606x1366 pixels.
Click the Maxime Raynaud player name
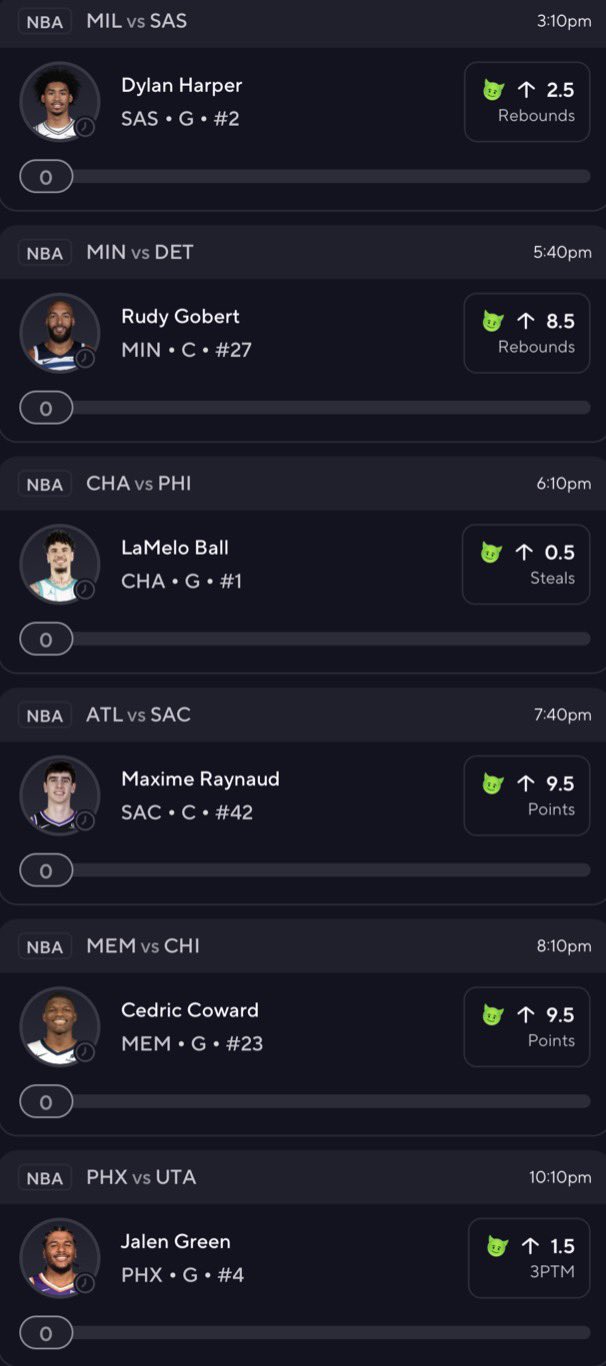[200, 779]
